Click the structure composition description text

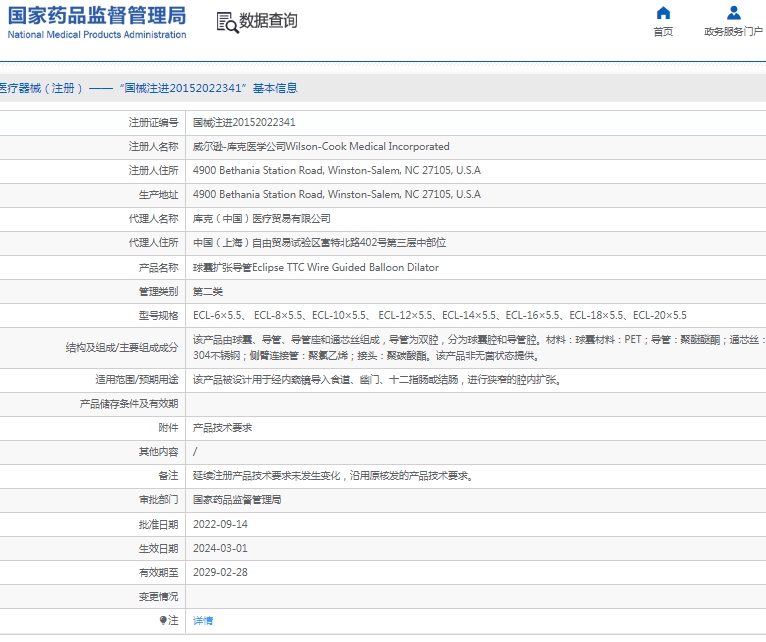pyautogui.click(x=479, y=348)
